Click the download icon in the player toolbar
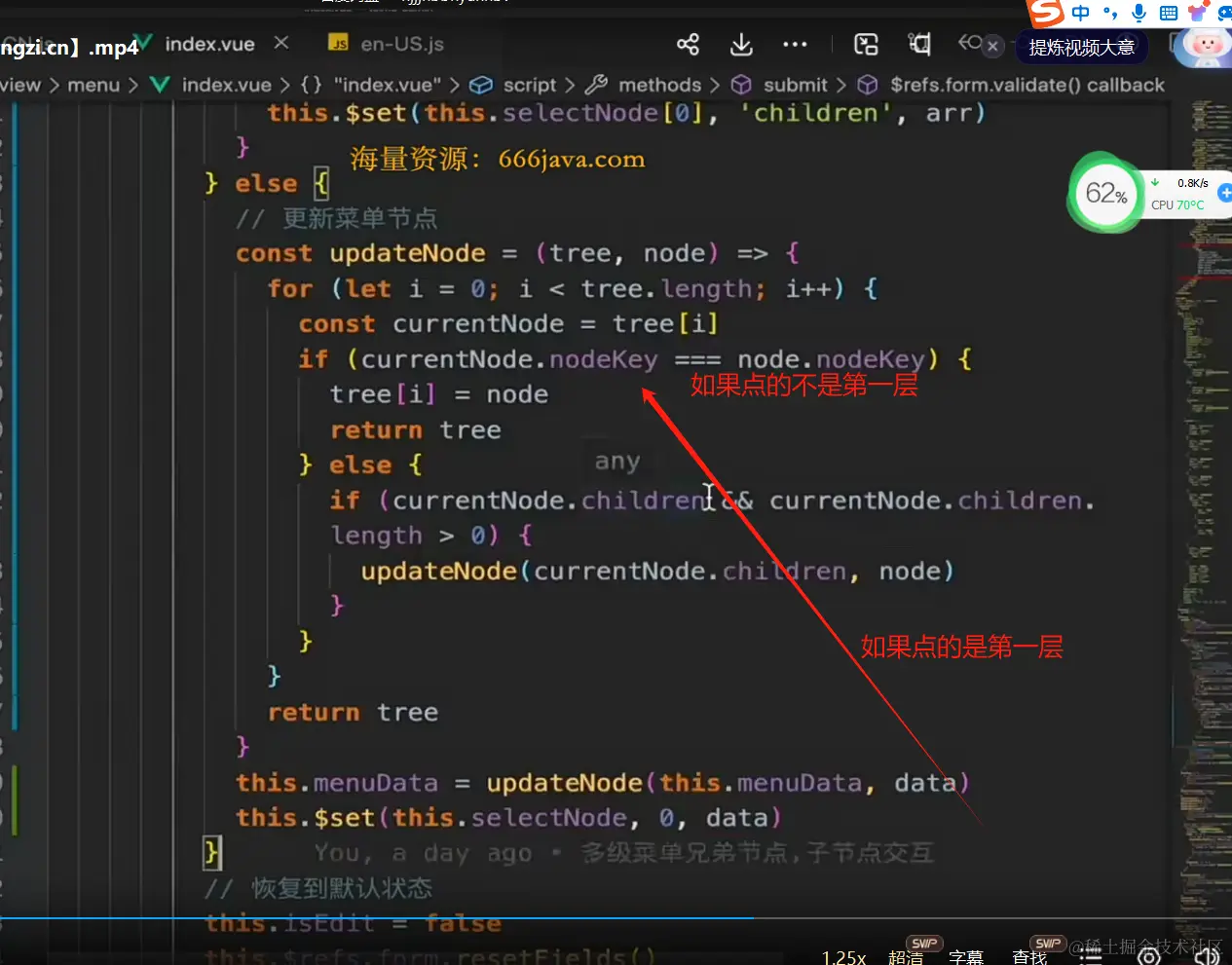This screenshot has width=1232, height=965. click(741, 45)
